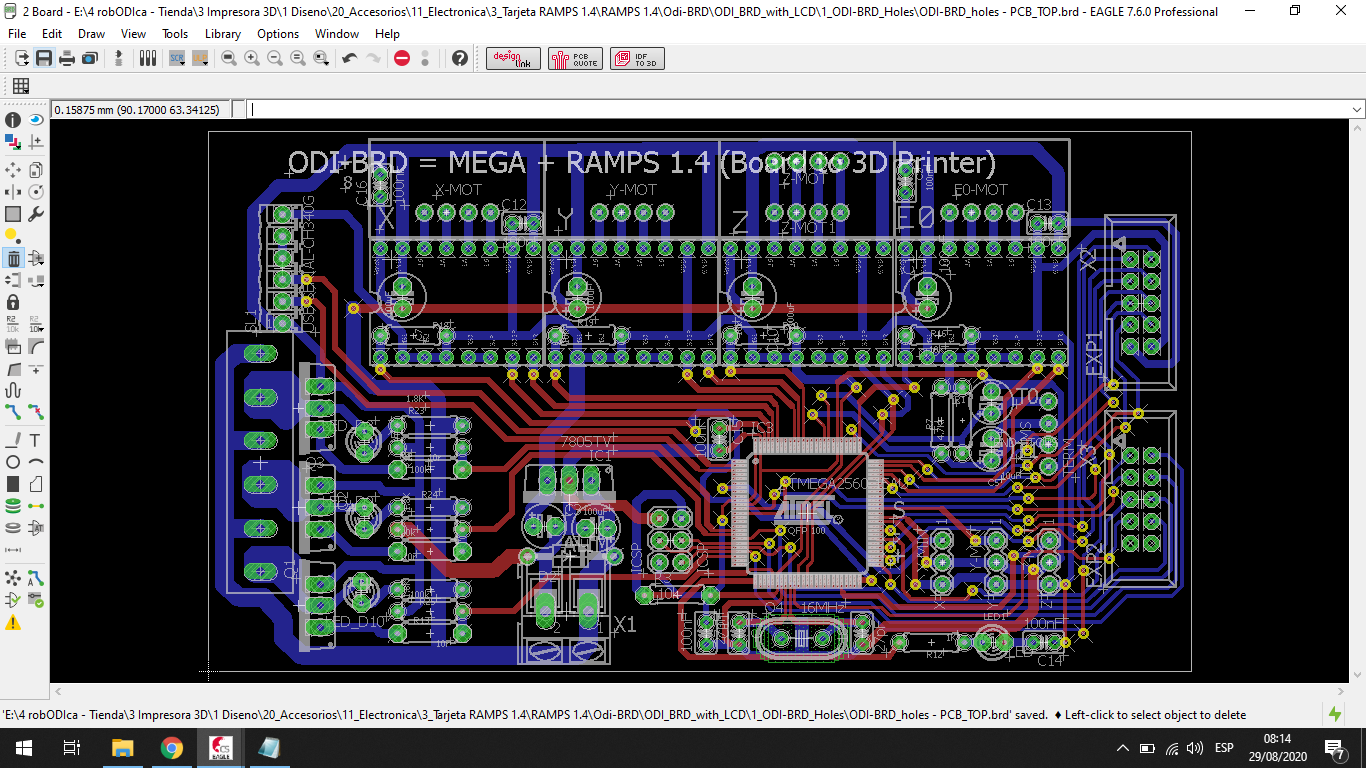Click the Zoom to fit icon

coord(229,59)
